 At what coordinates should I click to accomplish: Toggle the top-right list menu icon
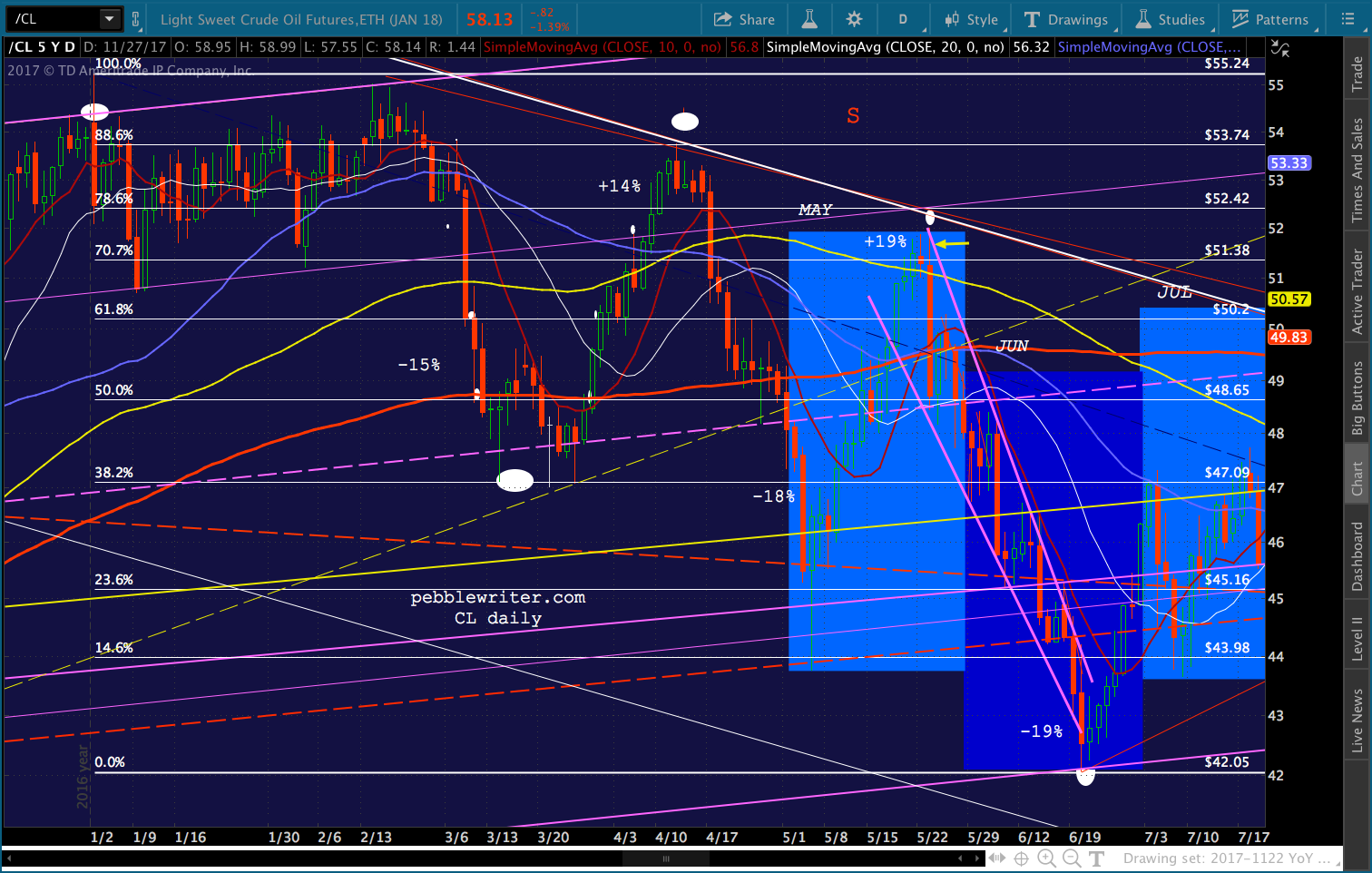1347,19
